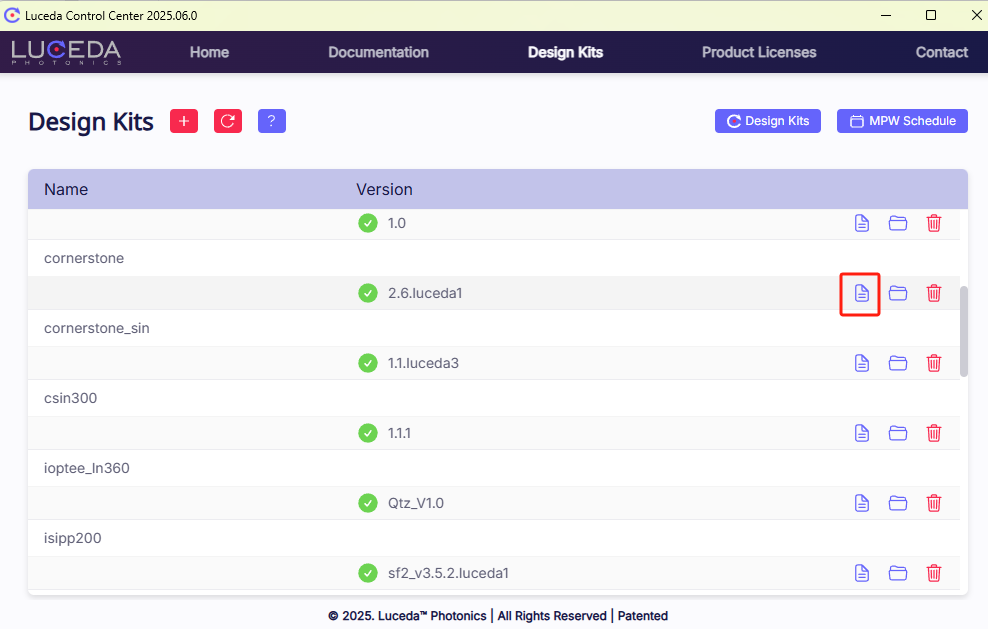The width and height of the screenshot is (988, 629).
Task: Maximize the Luceda Control Center window
Action: coord(931,15)
